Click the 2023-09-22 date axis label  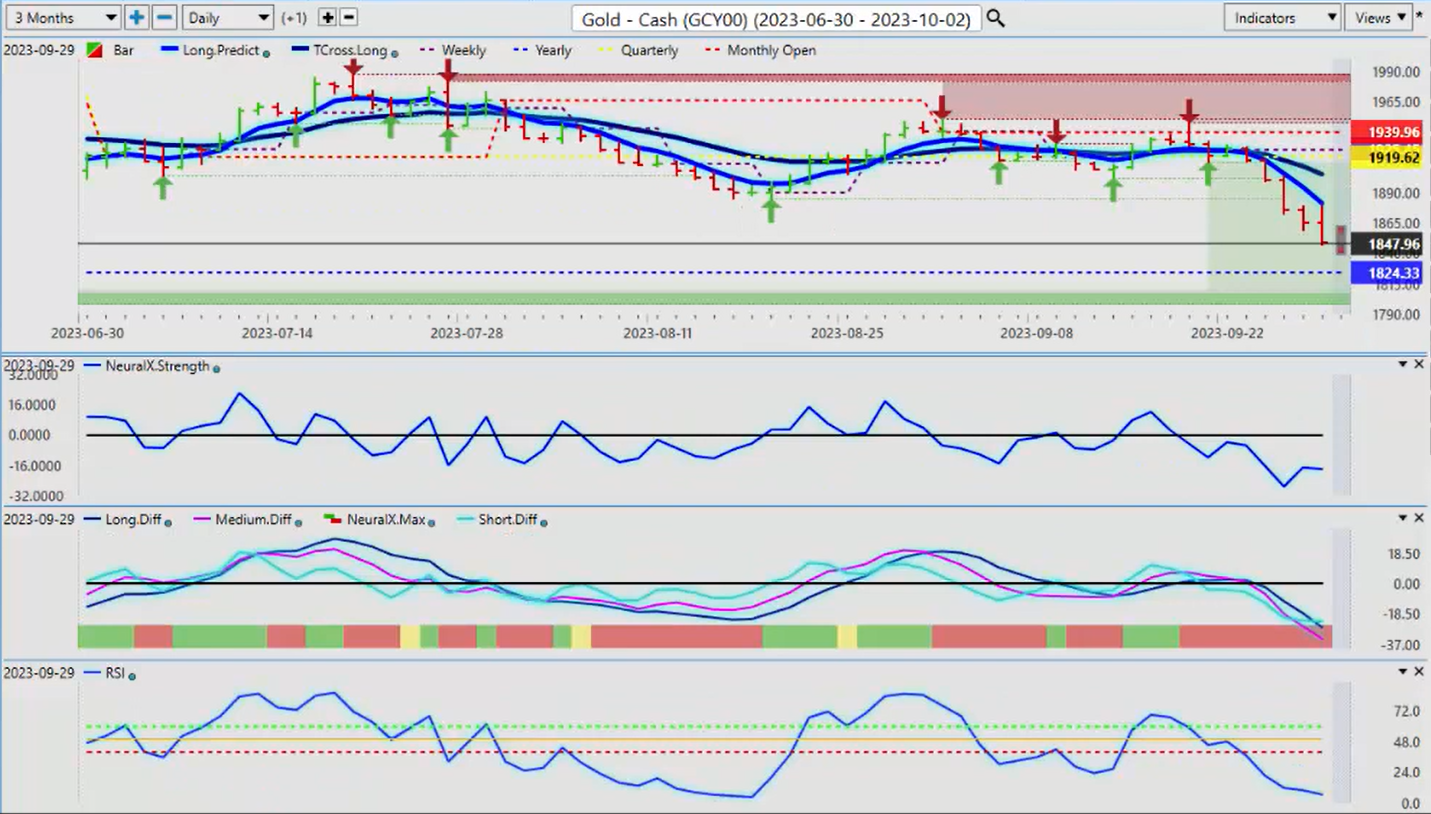click(x=1226, y=333)
